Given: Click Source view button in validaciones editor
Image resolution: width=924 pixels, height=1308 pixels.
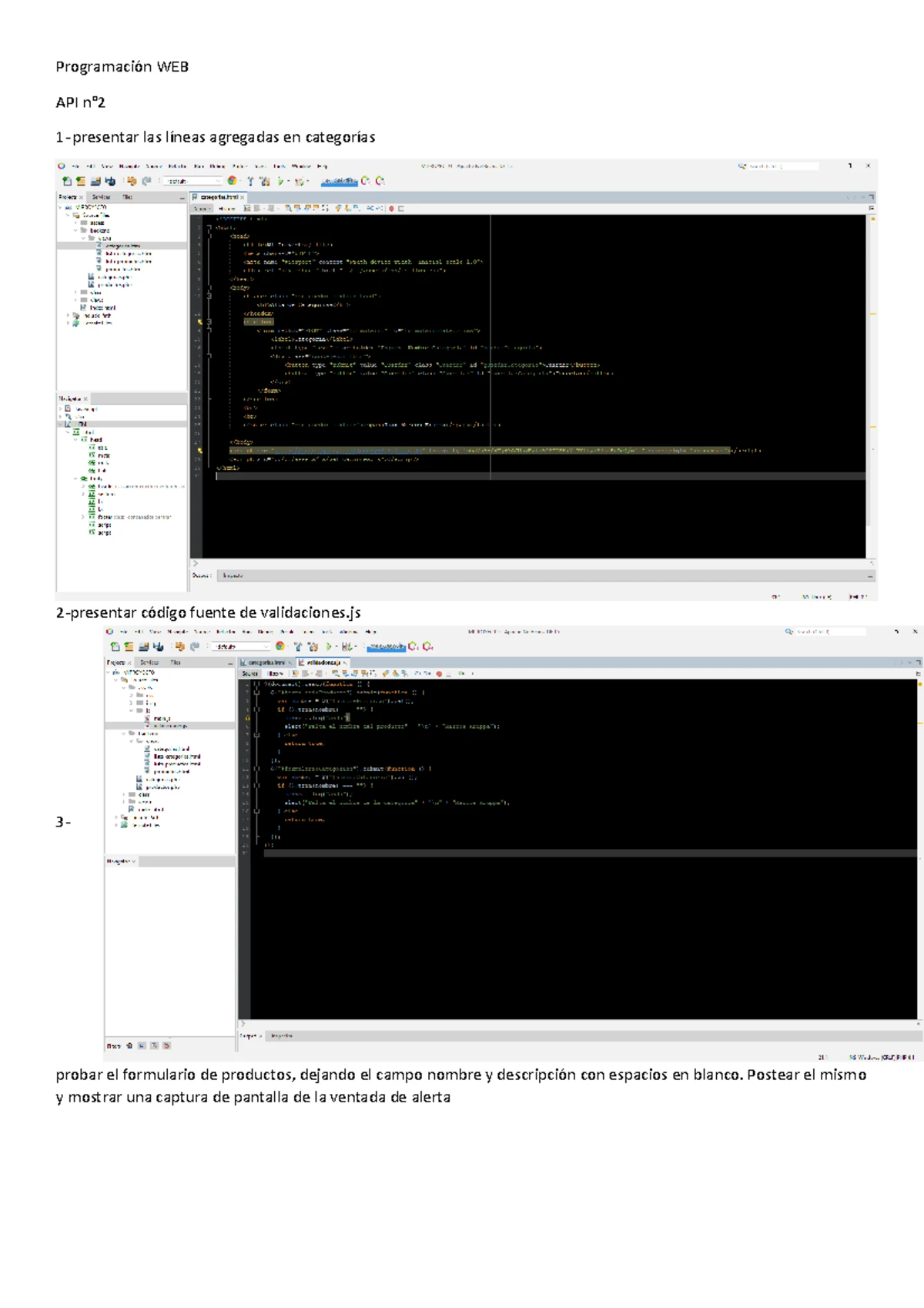Looking at the screenshot, I should click(x=249, y=673).
